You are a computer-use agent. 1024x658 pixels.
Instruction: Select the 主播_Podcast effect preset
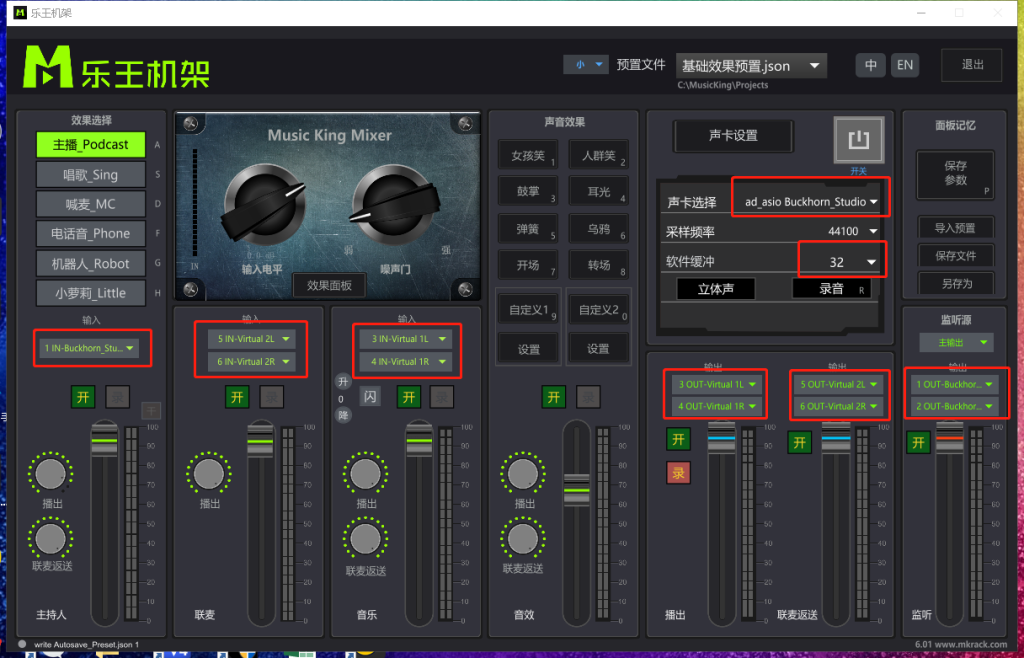tap(91, 145)
